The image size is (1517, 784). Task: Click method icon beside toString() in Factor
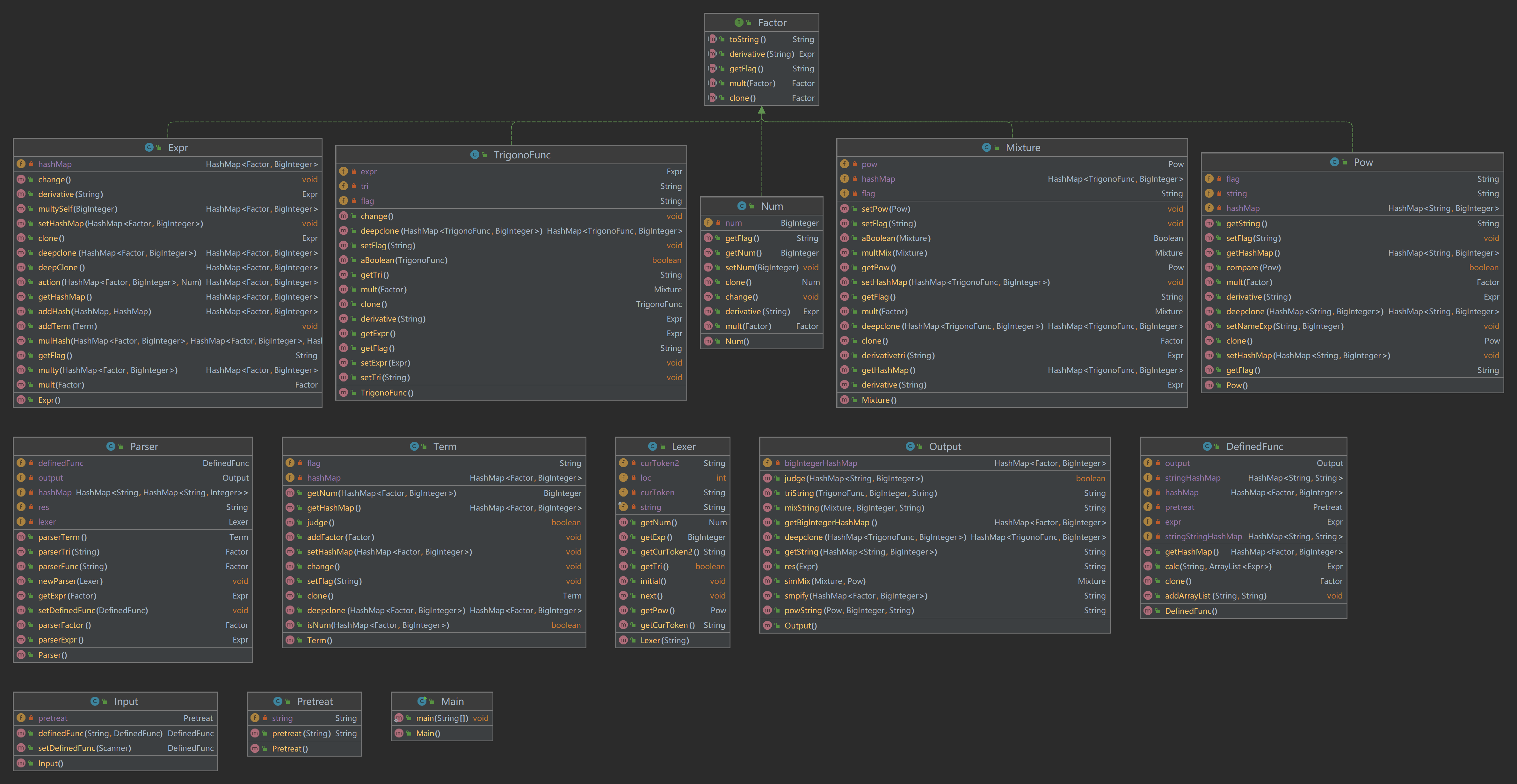coord(712,39)
